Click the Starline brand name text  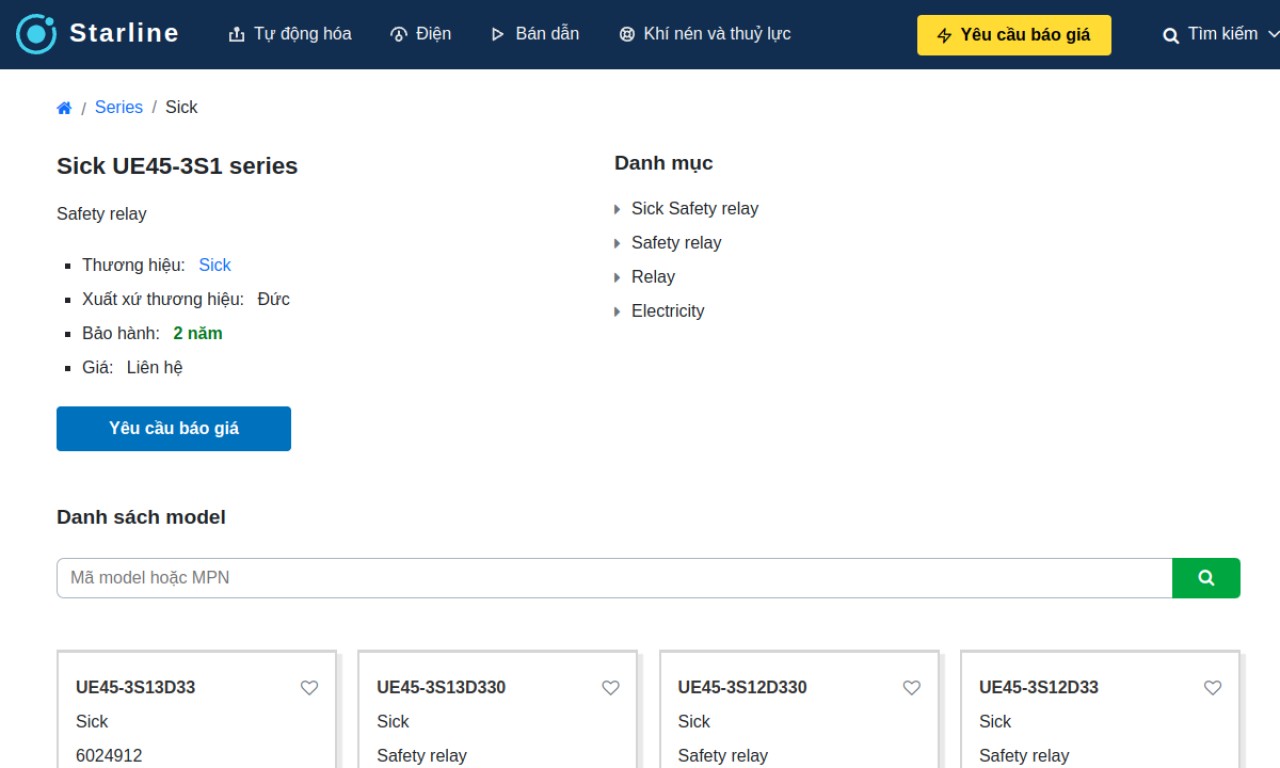(x=124, y=33)
